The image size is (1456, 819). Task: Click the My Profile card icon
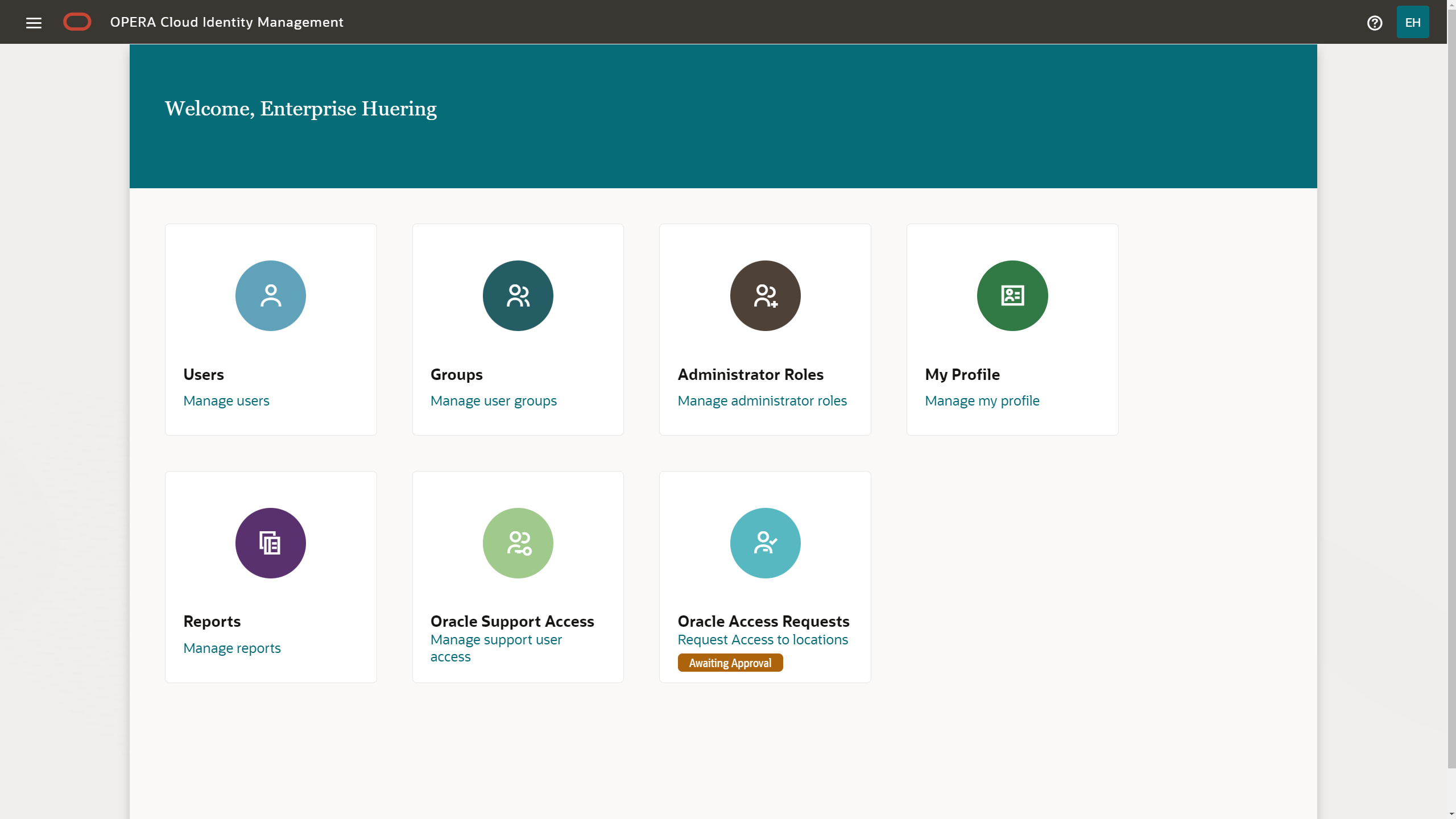tap(1012, 295)
